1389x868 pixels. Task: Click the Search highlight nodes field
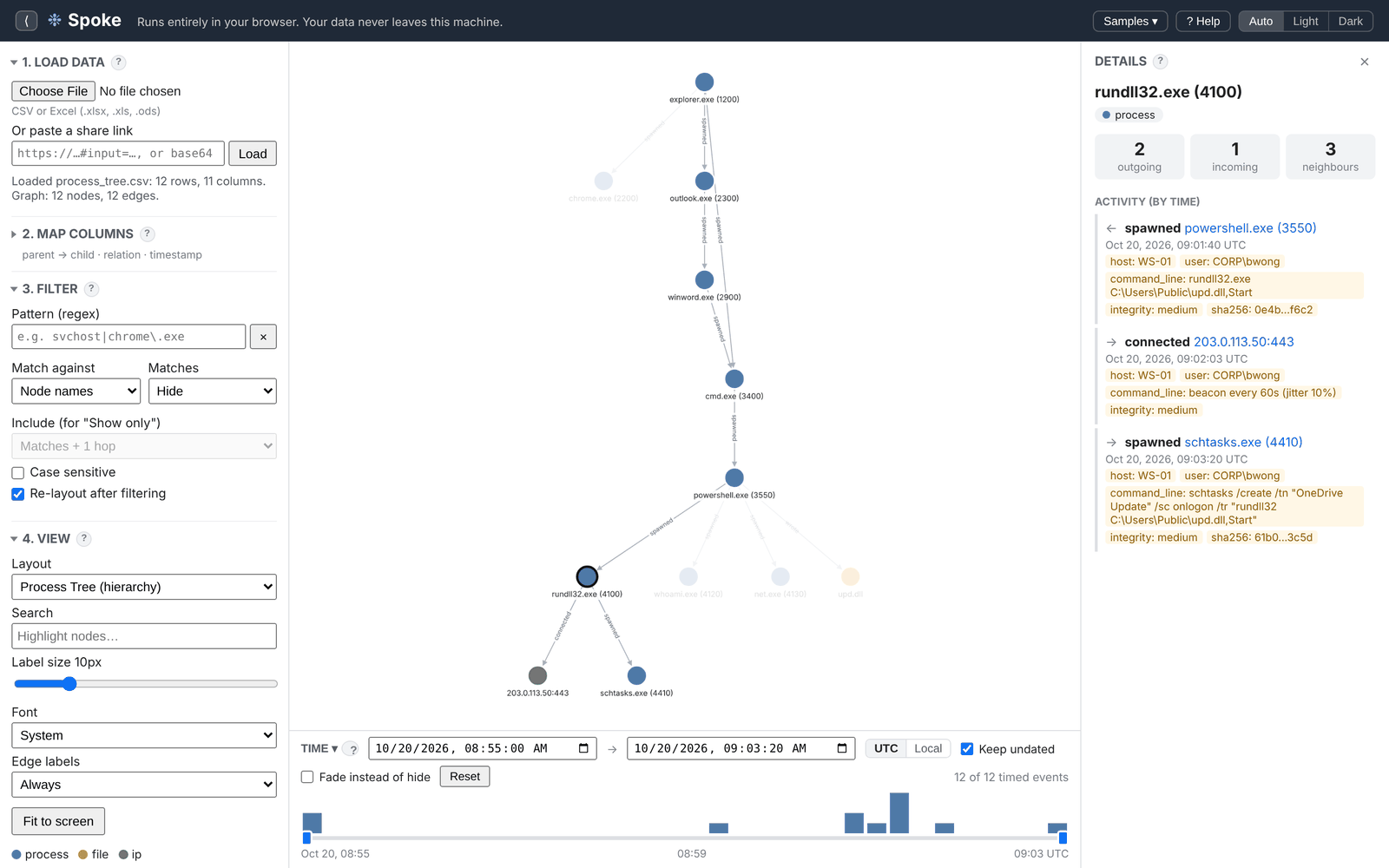tap(144, 636)
